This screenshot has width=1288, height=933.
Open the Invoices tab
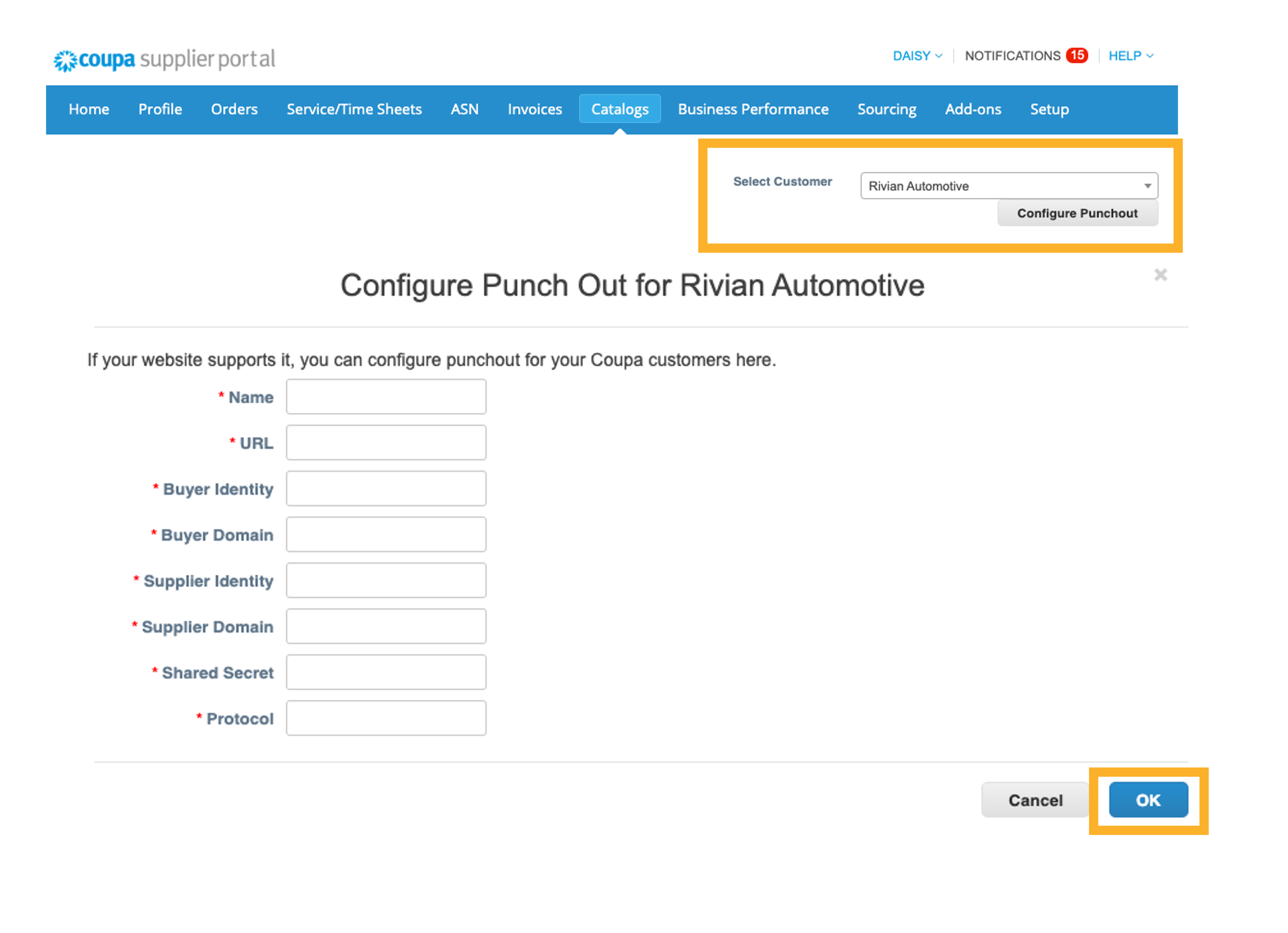pyautogui.click(x=534, y=109)
